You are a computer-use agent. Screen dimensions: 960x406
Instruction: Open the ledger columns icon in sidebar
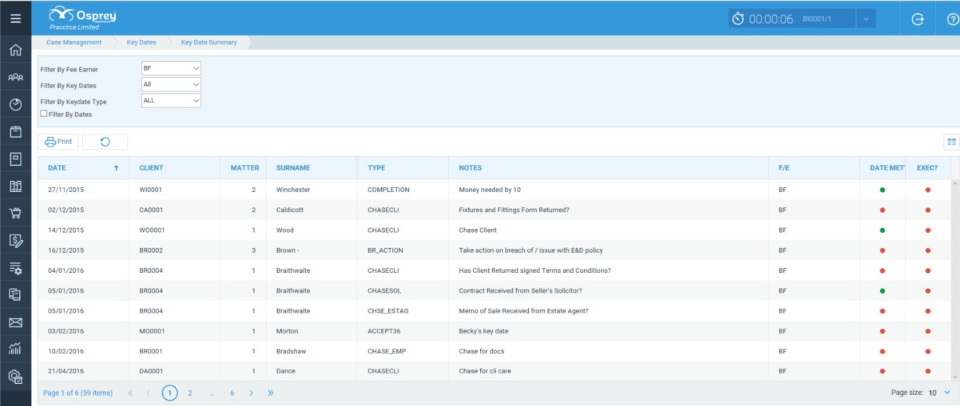point(15,186)
